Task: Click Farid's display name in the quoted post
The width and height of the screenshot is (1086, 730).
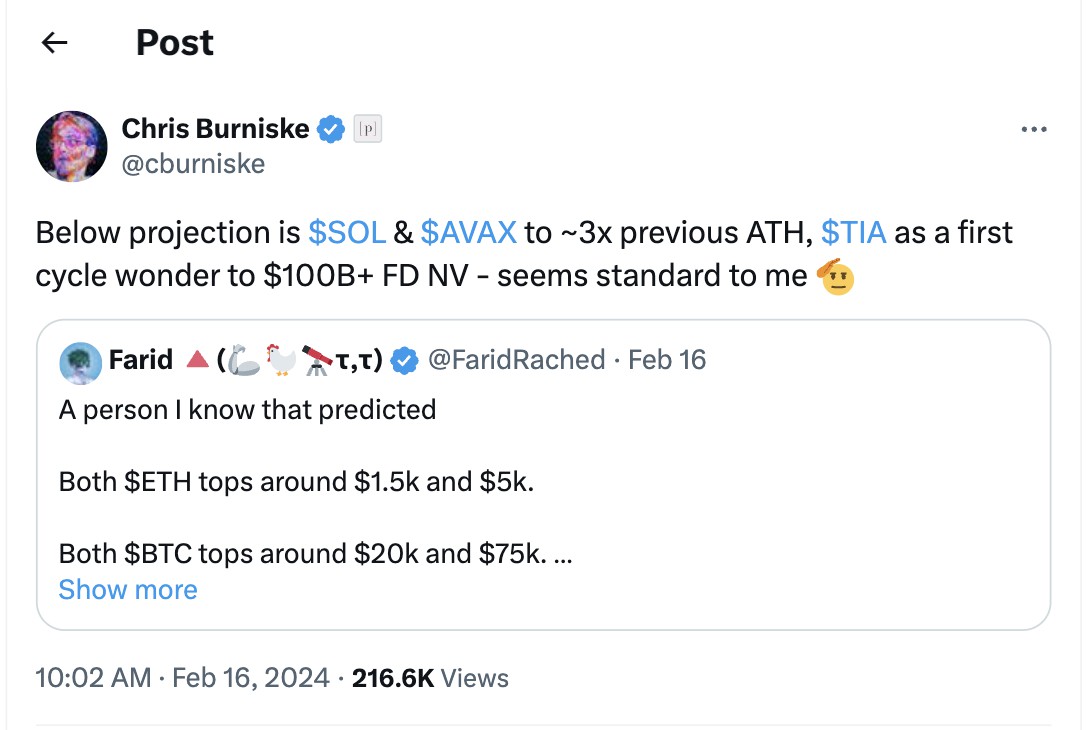Action: click(x=141, y=360)
